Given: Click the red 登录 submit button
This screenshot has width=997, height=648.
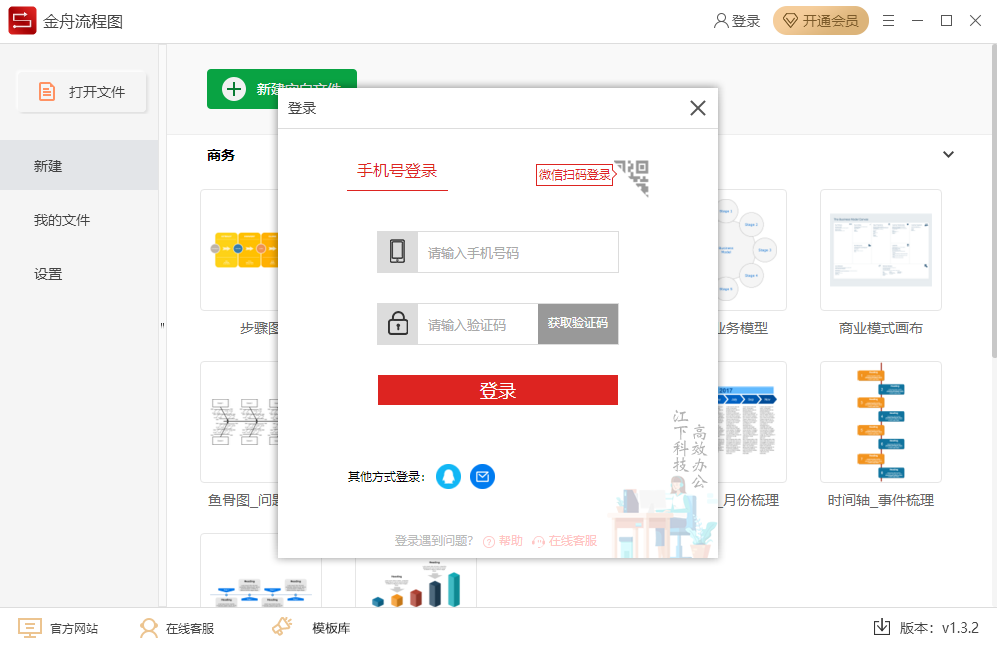Looking at the screenshot, I should [x=498, y=390].
